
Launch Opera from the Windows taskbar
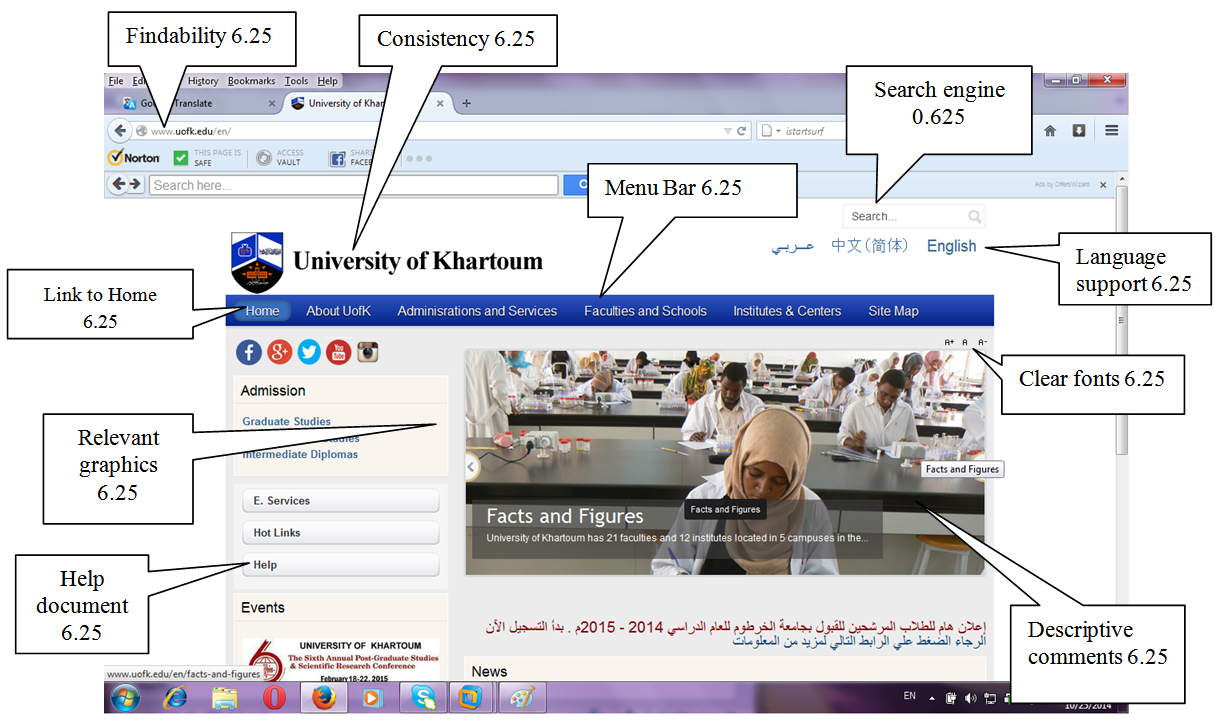[274, 697]
